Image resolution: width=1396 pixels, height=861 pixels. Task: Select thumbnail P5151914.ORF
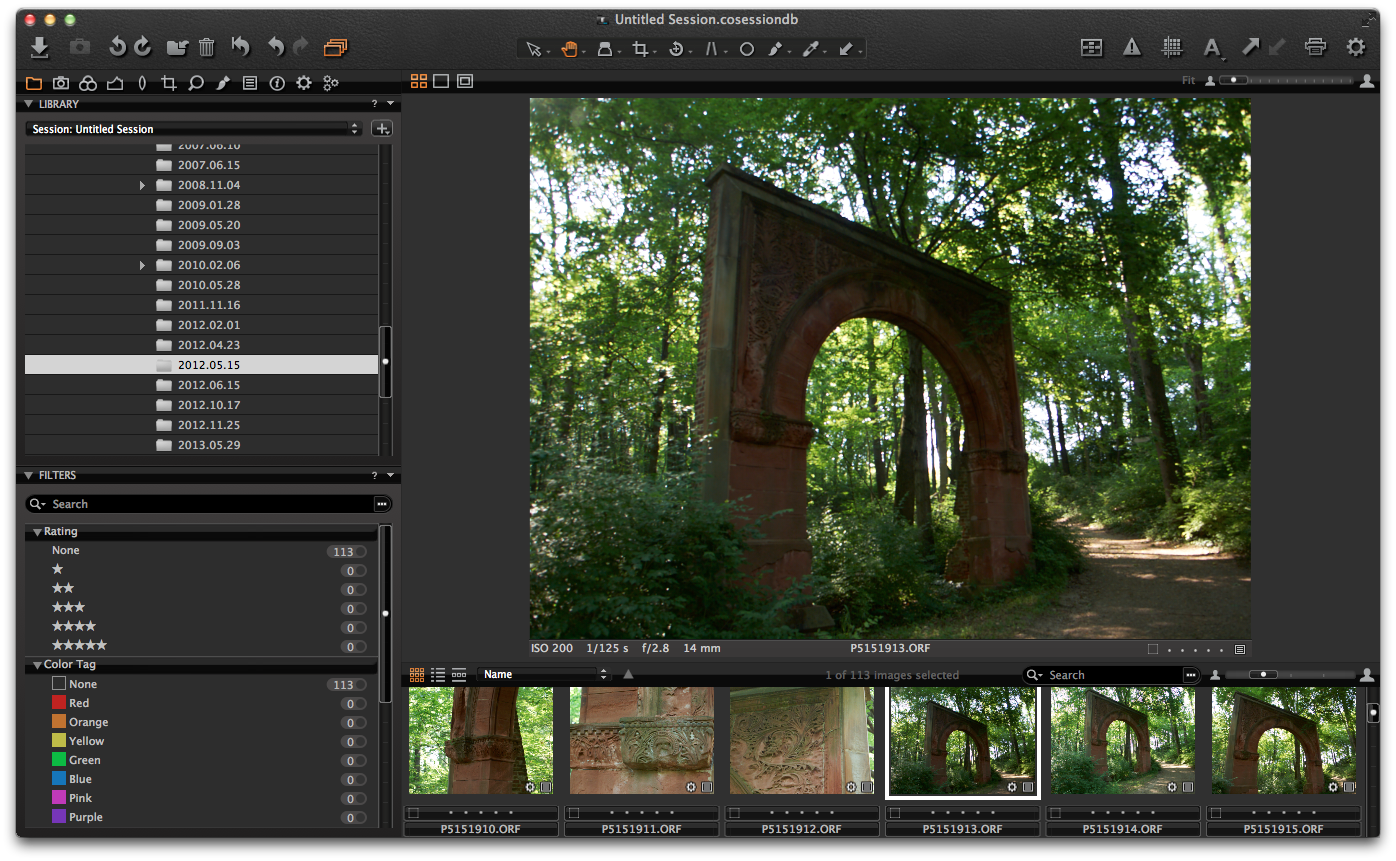click(1122, 741)
